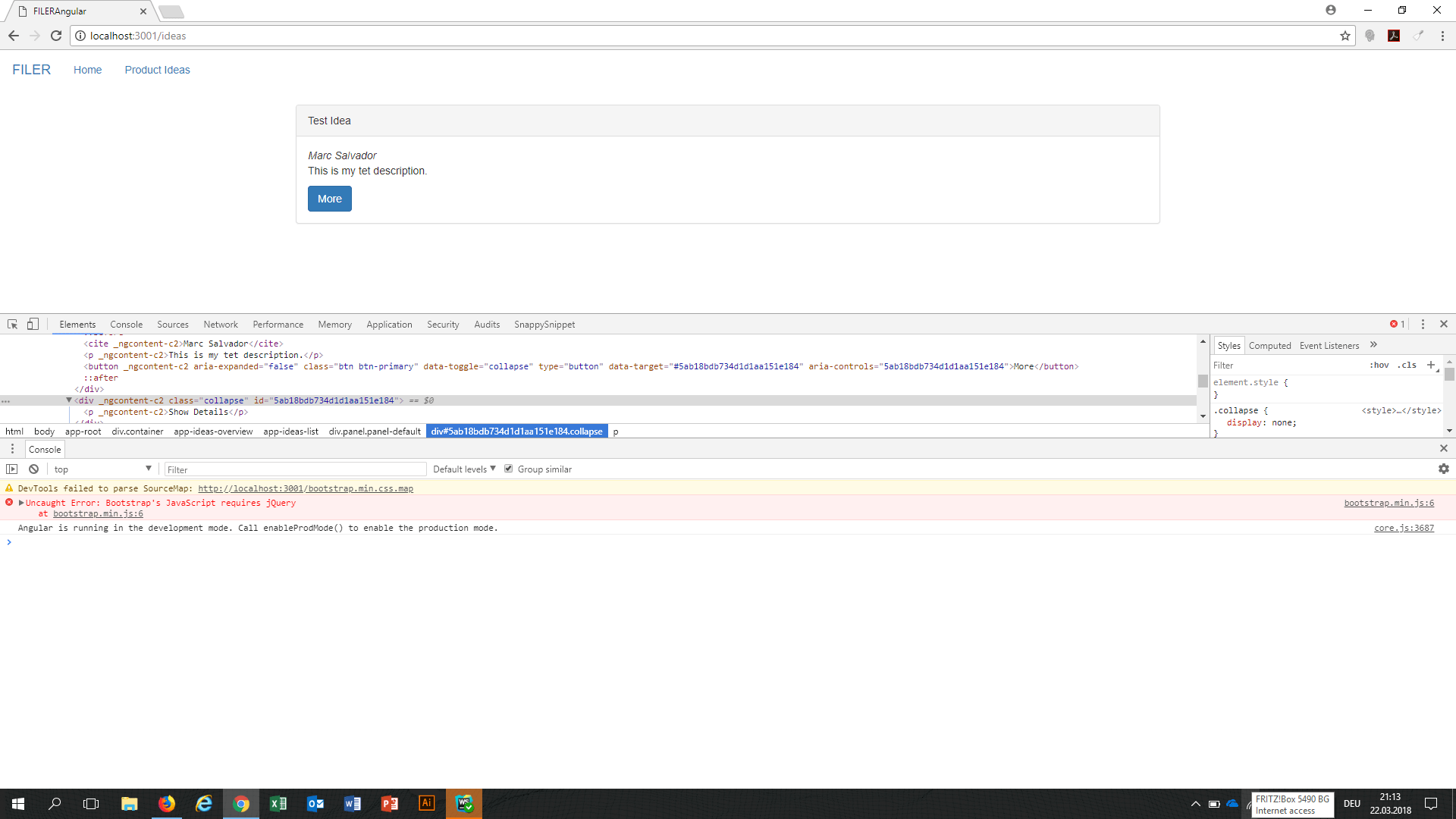Open the core.js:3687 source link
Screen dimensions: 1456x819
[1404, 528]
